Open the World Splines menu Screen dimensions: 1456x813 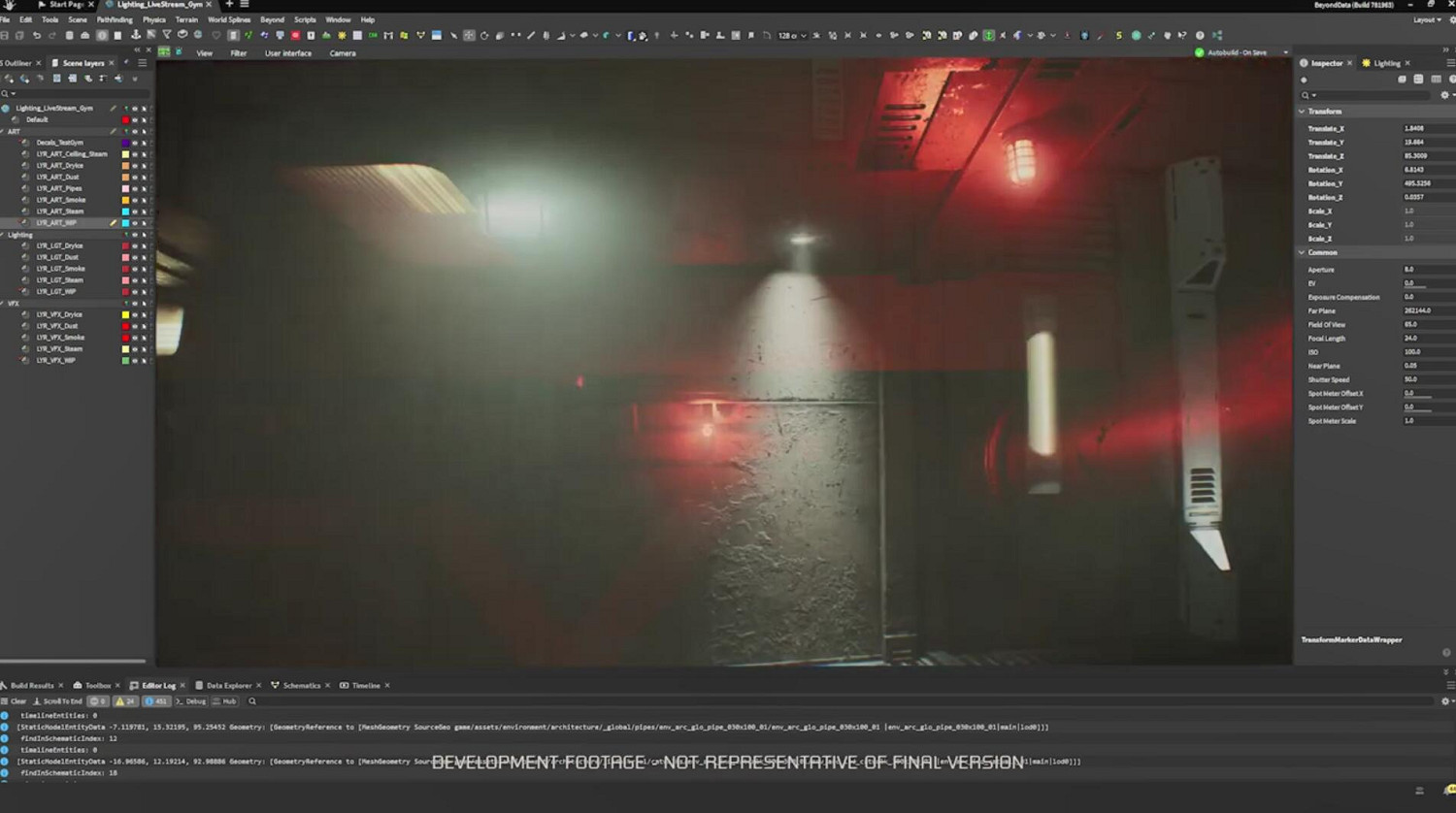(229, 19)
